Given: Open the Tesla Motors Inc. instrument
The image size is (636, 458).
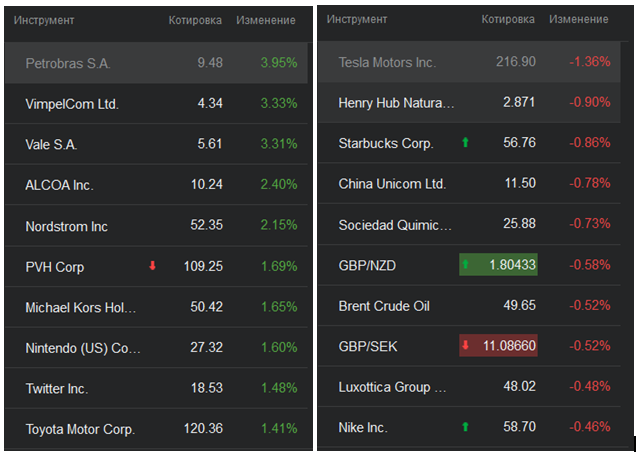Looking at the screenshot, I should (387, 62).
